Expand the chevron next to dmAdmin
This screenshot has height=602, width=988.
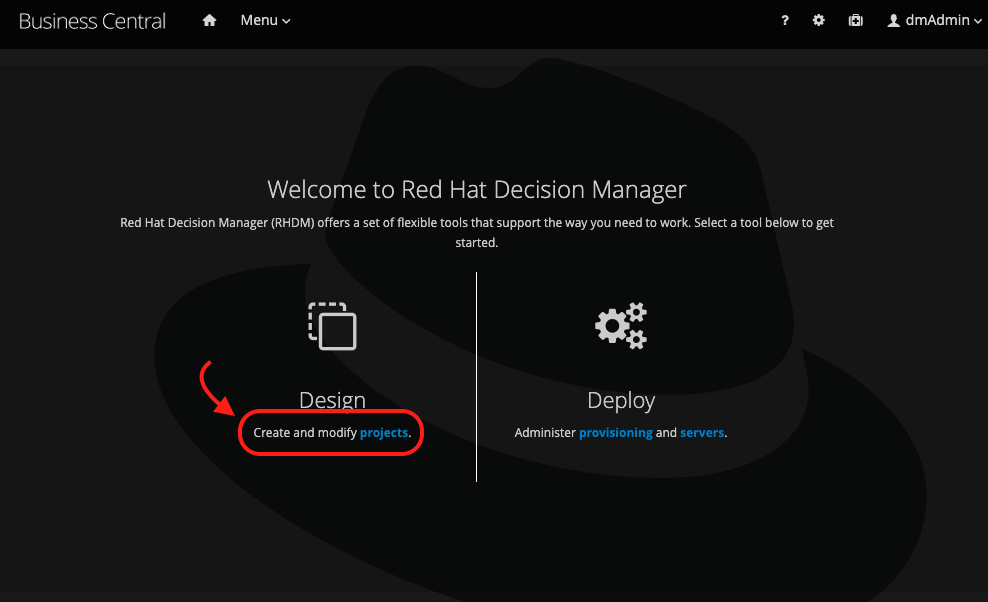pos(977,22)
